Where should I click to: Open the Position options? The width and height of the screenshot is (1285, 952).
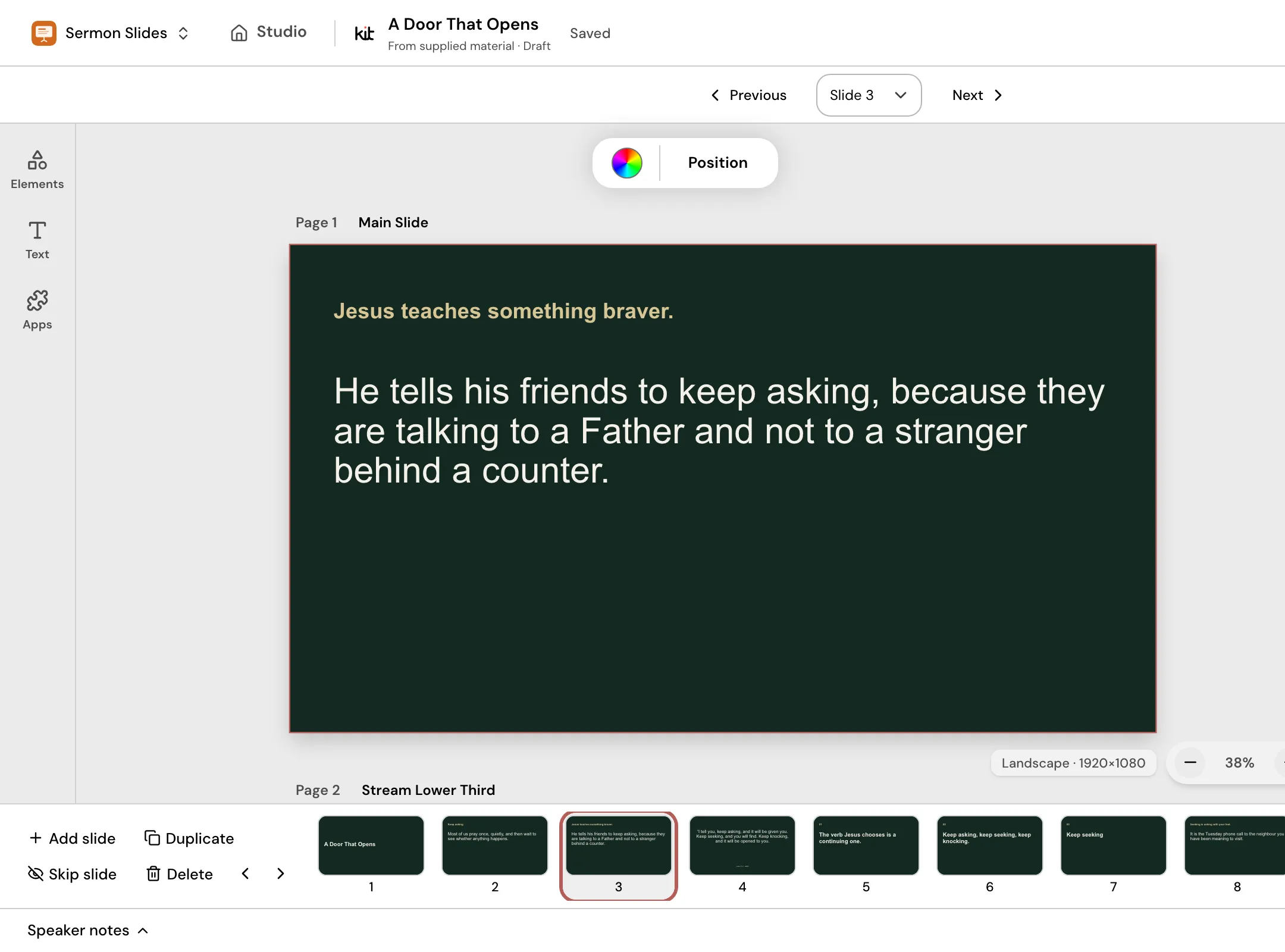[x=717, y=163]
